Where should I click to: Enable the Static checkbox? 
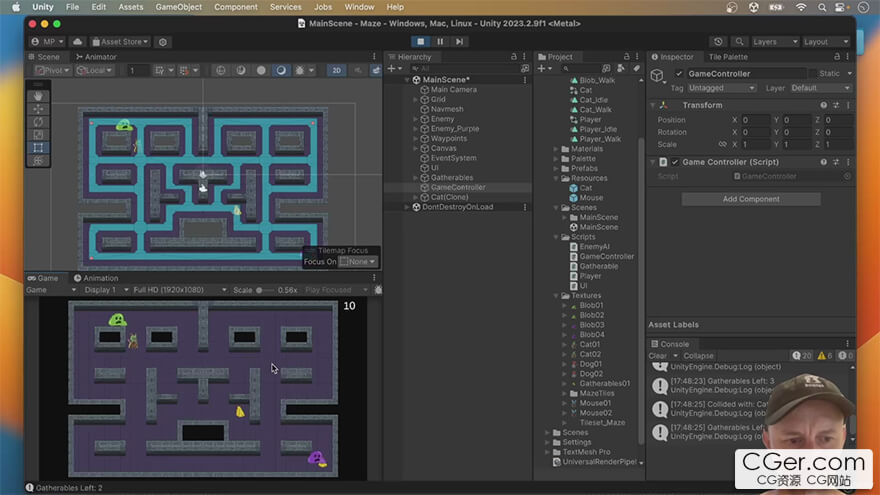(x=812, y=74)
